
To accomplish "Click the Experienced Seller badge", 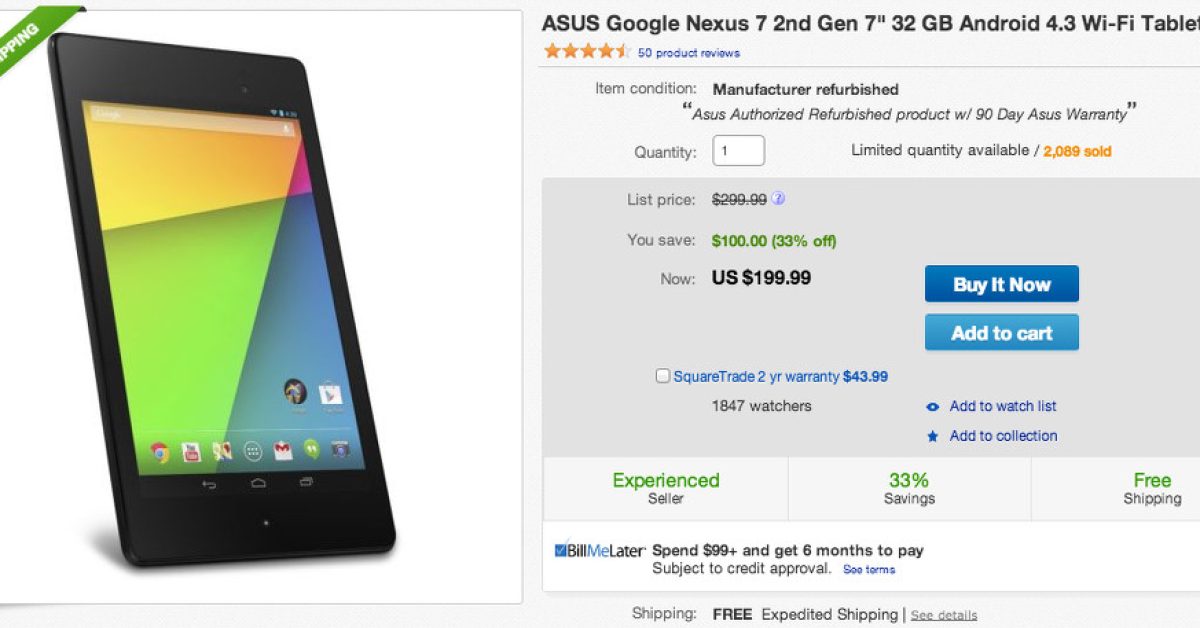I will [x=666, y=488].
